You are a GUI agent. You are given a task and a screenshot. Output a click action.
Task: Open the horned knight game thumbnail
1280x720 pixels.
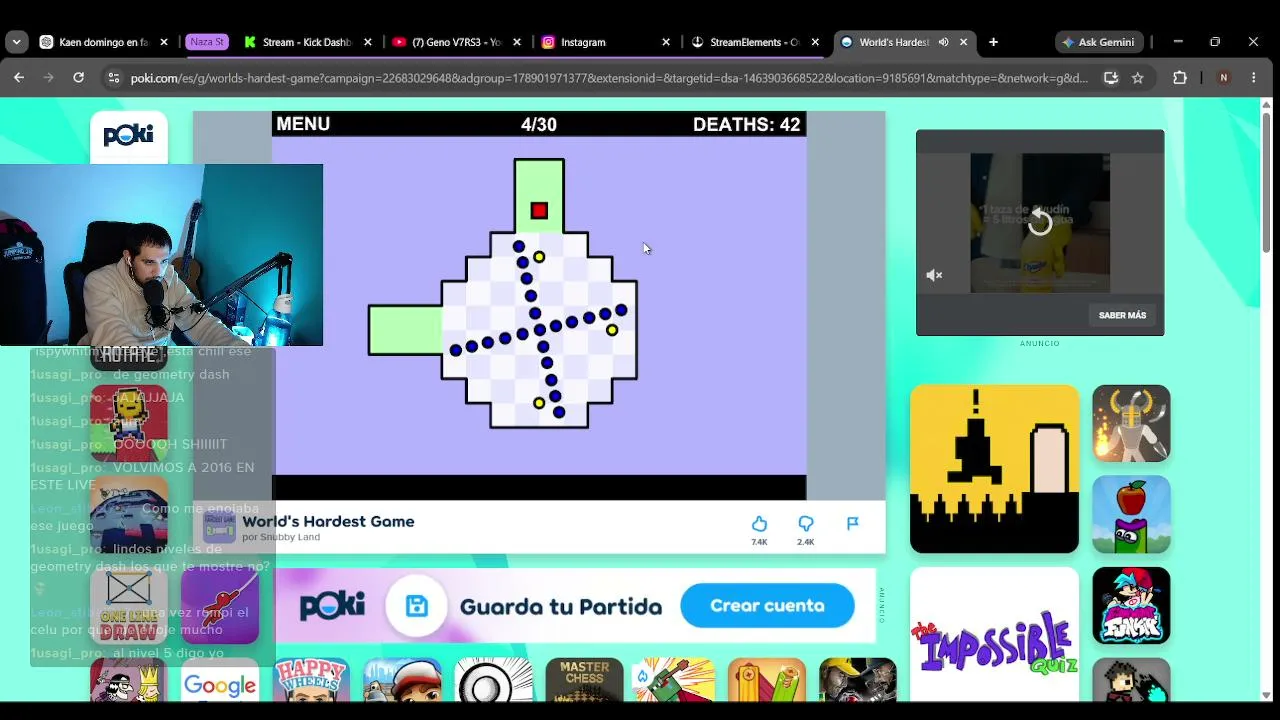1131,423
